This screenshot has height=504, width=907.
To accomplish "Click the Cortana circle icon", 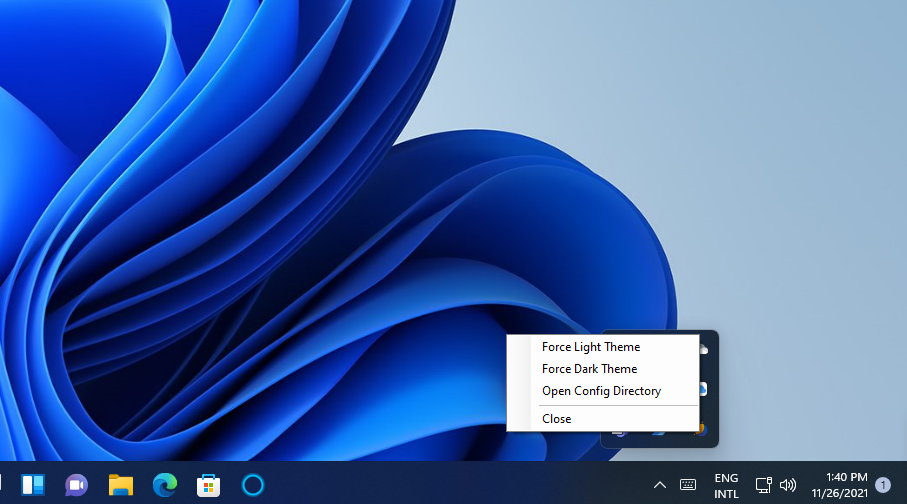I will (252, 485).
